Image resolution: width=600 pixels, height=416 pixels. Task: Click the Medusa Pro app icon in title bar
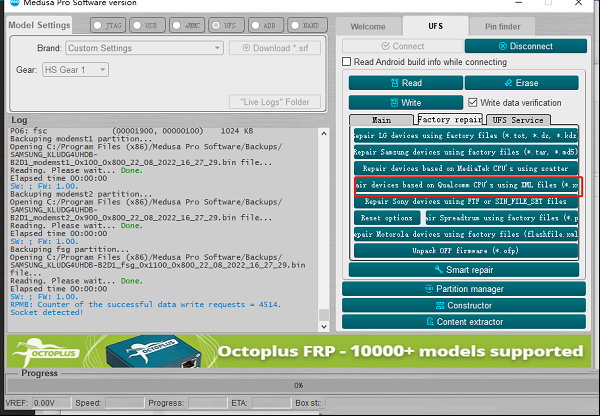click(14, 2)
